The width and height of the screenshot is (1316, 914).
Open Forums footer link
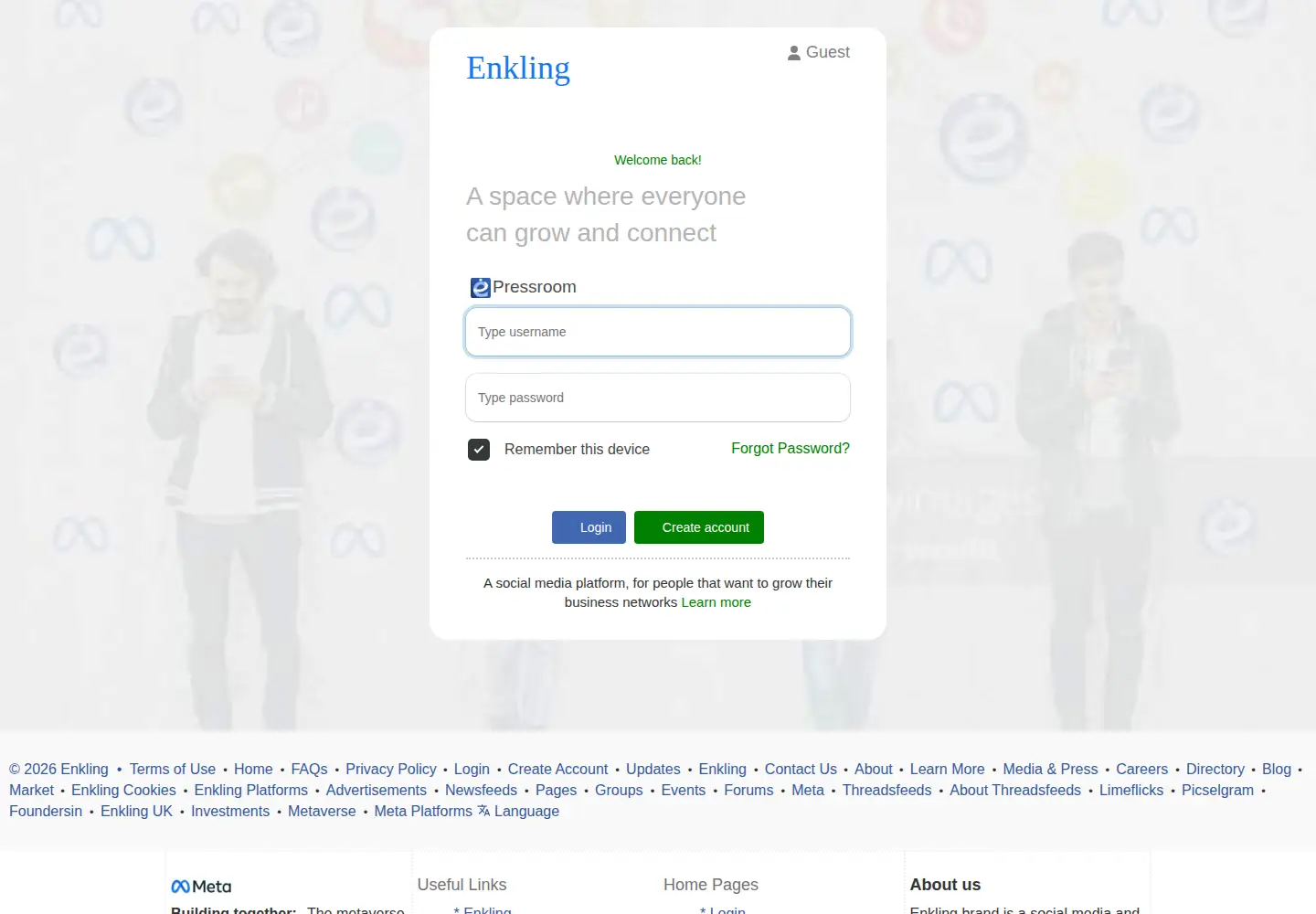[748, 790]
